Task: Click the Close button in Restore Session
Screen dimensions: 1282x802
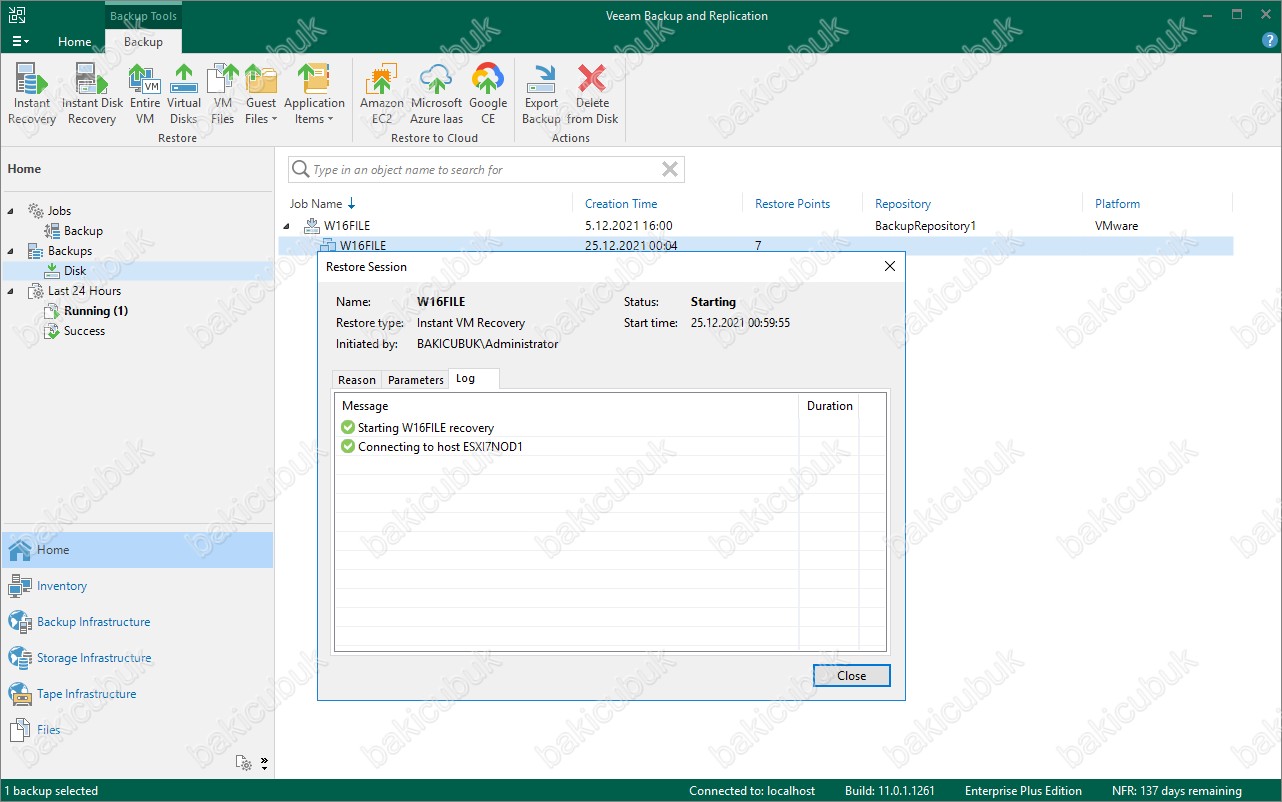Action: pos(851,676)
